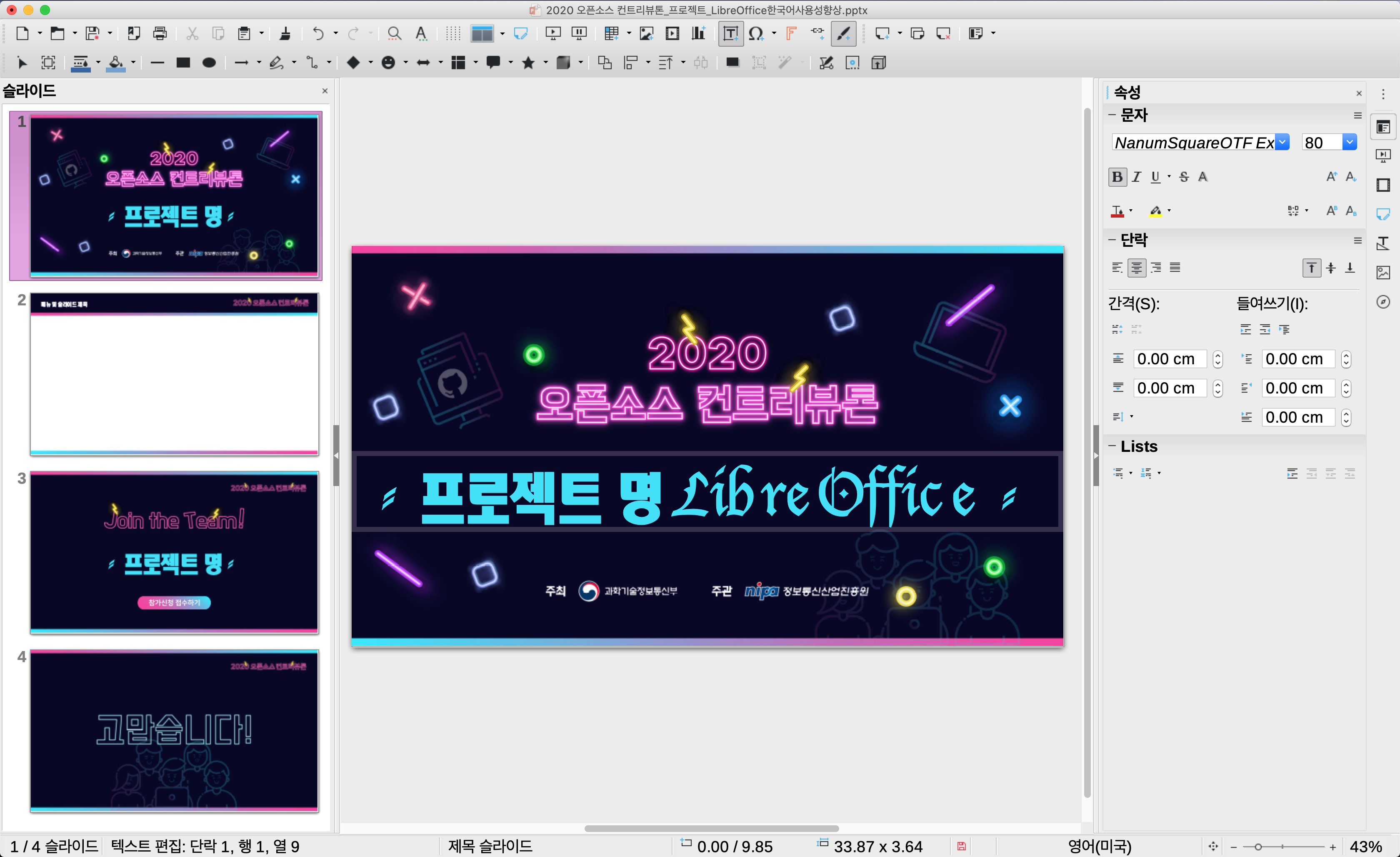Viewport: 1400px width, 857px height.
Task: Open the font color swatch dropdown
Action: point(1131,211)
